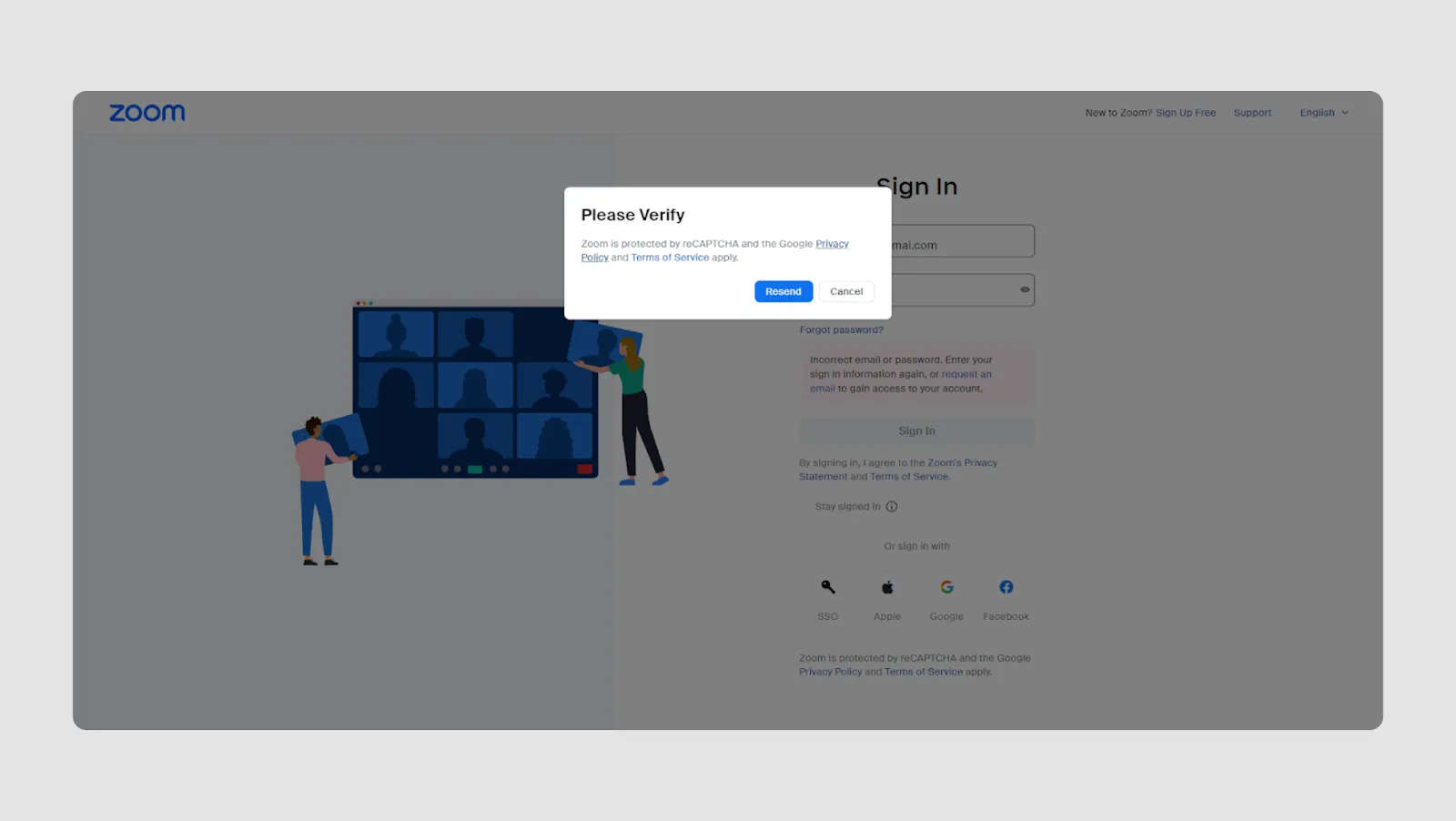The image size is (1456, 821).
Task: Open the Sign Up Free link
Action: point(1186,113)
